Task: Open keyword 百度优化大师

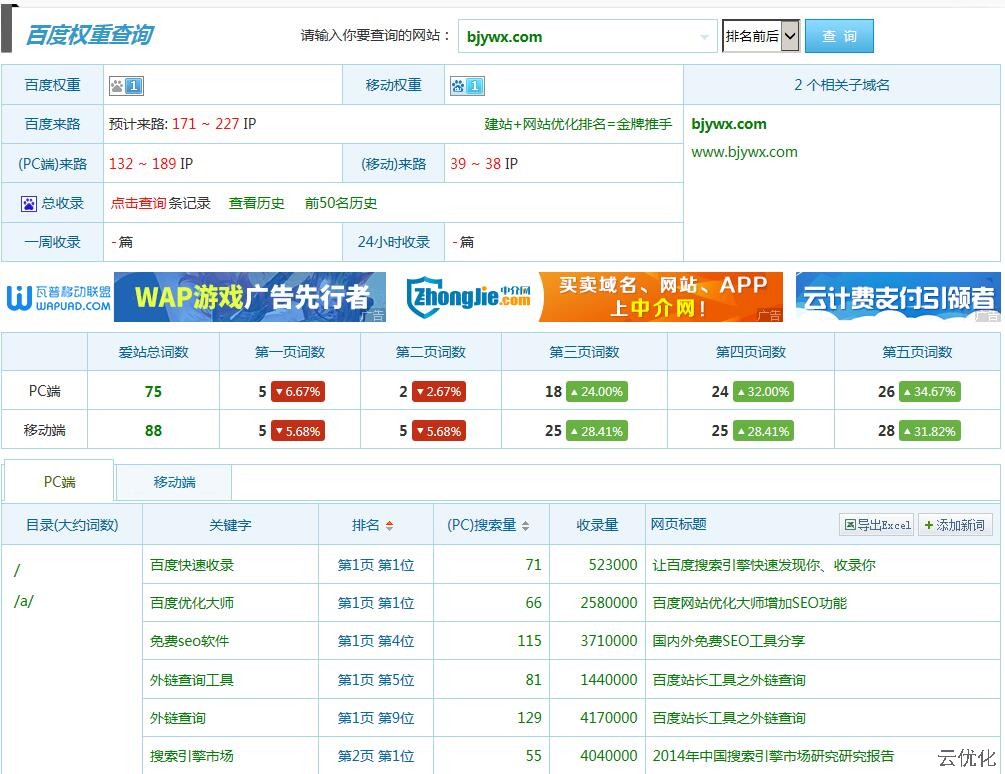Action: [192, 602]
